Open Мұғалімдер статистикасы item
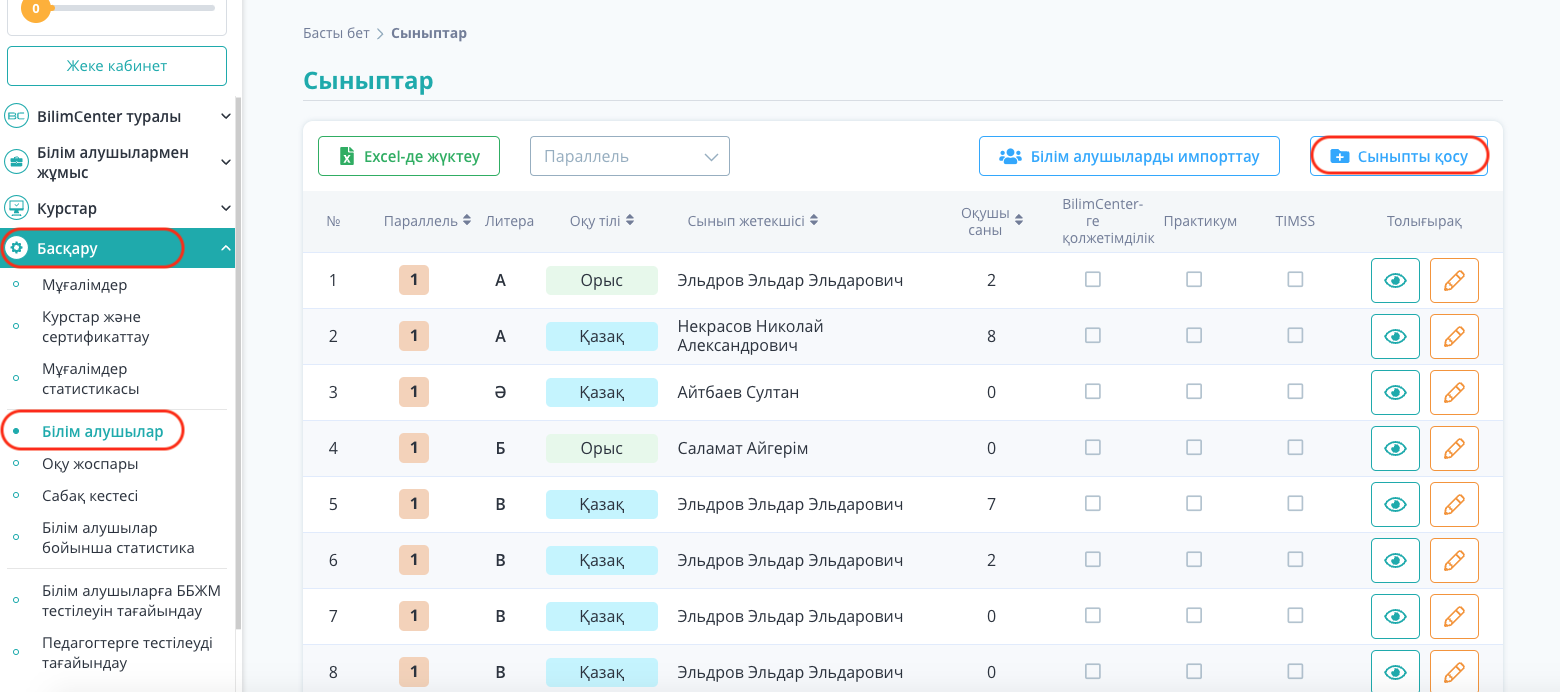1560x692 pixels. pyautogui.click(x=91, y=379)
